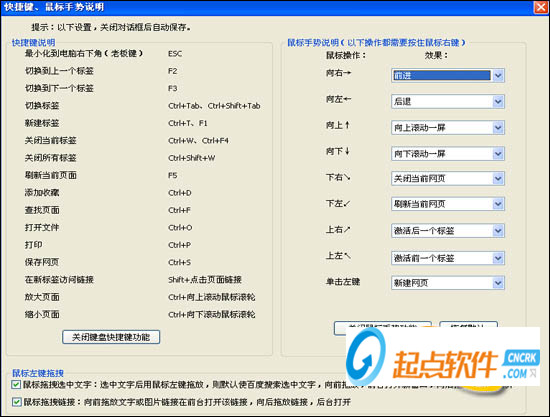This screenshot has height=417, width=550.
Task: Click the Ctrl+D shortcut text
Action: pos(180,193)
